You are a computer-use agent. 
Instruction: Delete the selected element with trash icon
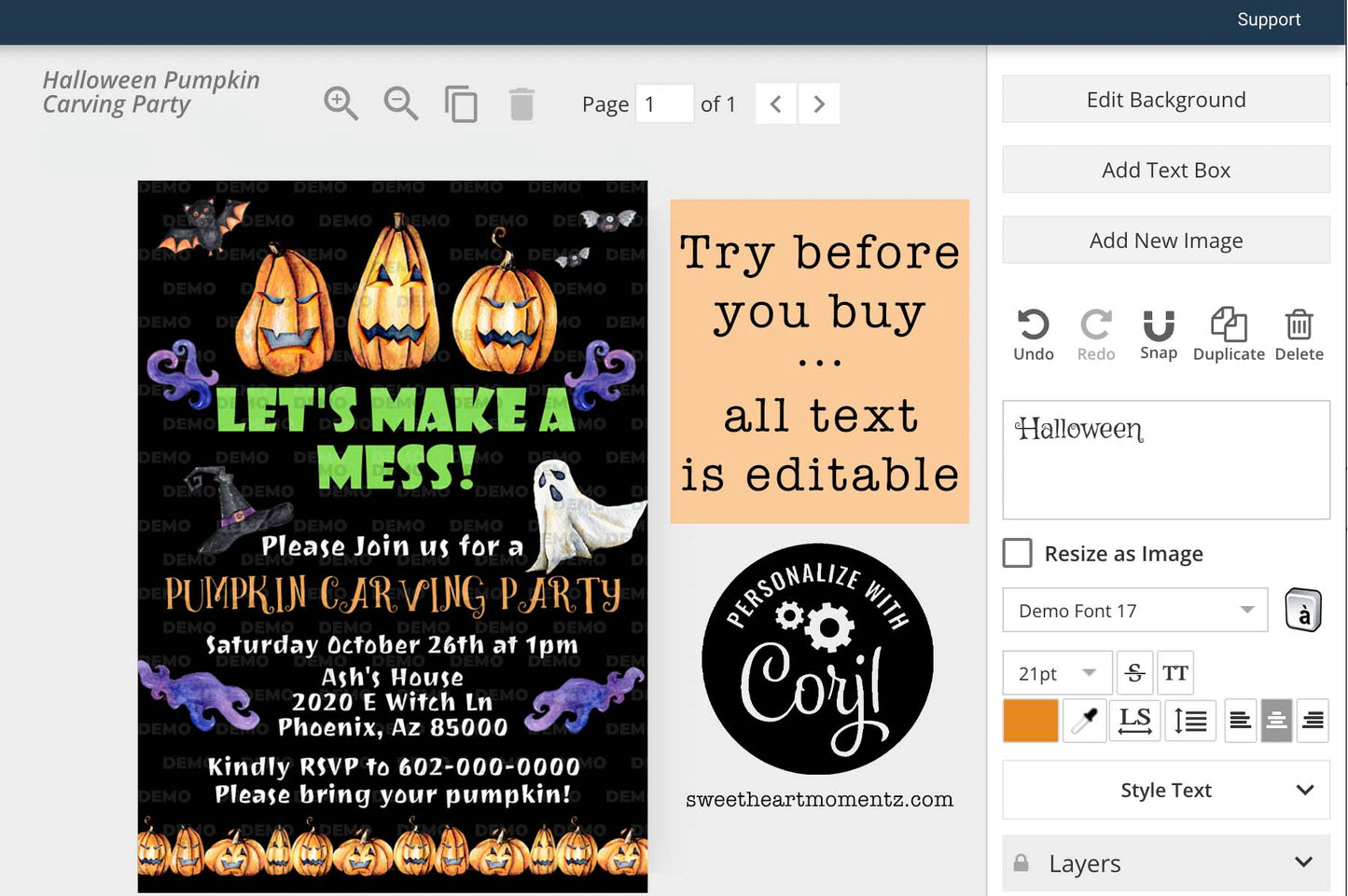(x=1299, y=325)
